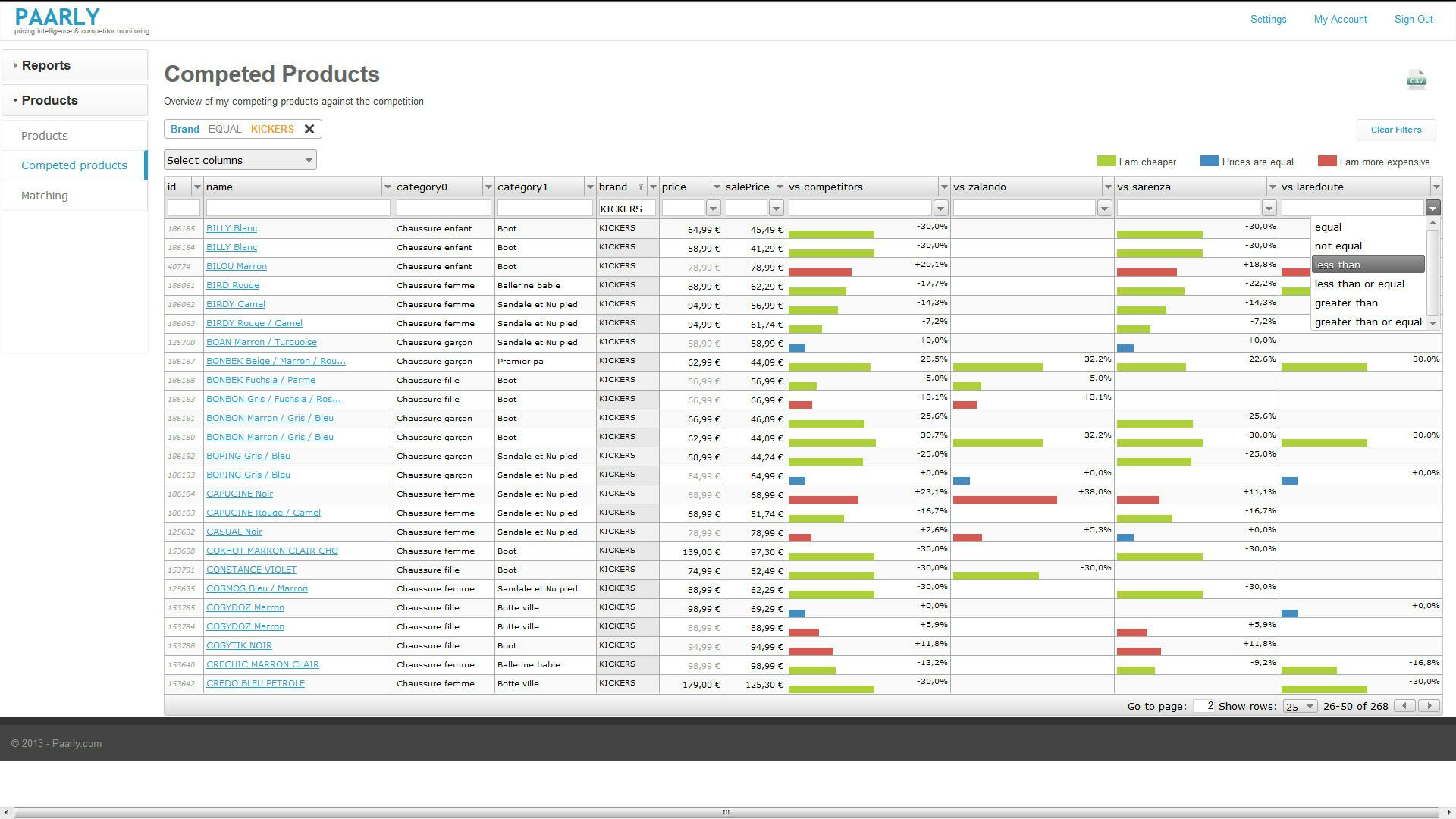Open product CREDO BLEU PETROLE
The height and width of the screenshot is (819, 1456).
tap(256, 683)
